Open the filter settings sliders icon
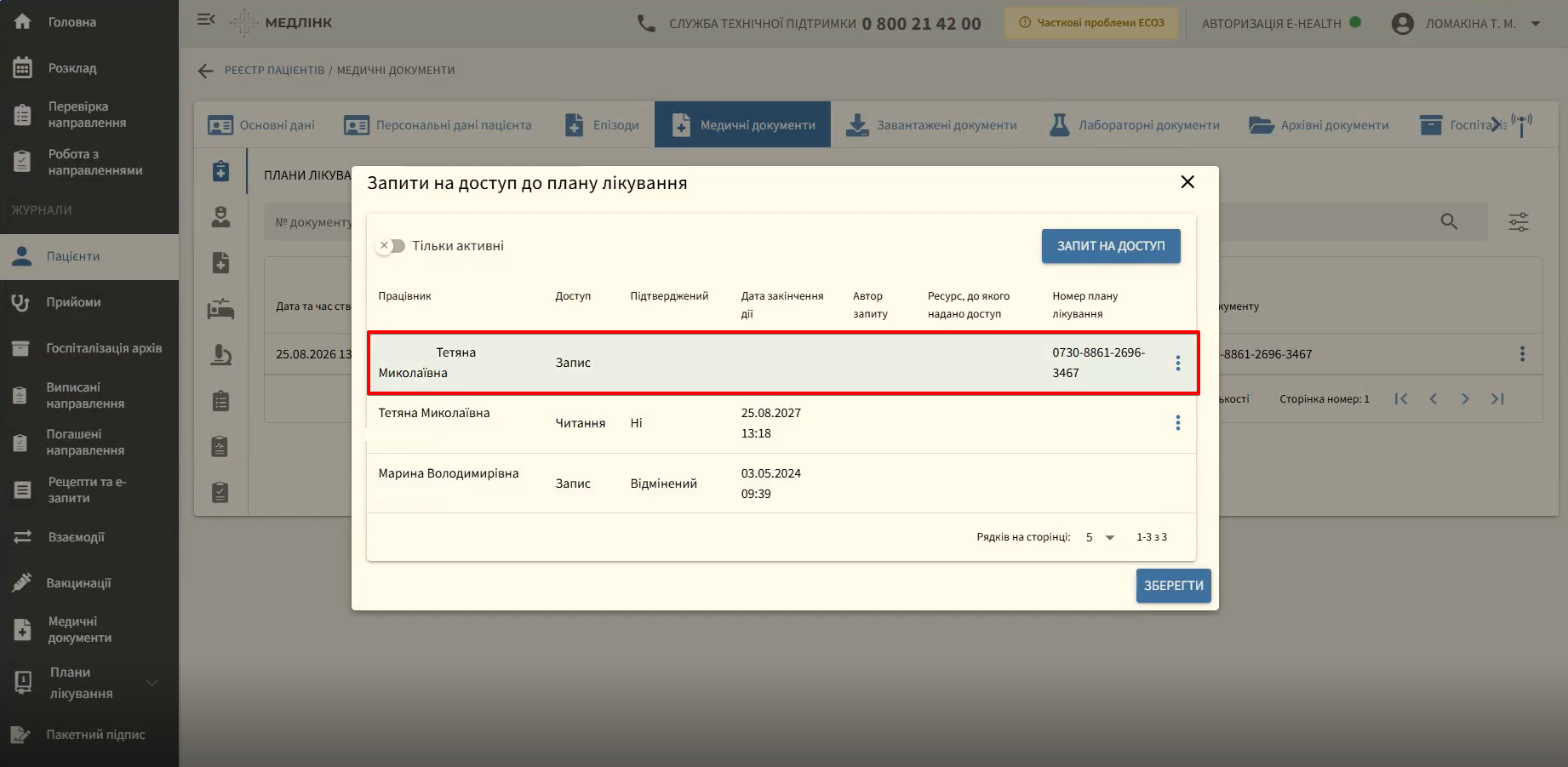 click(1519, 222)
